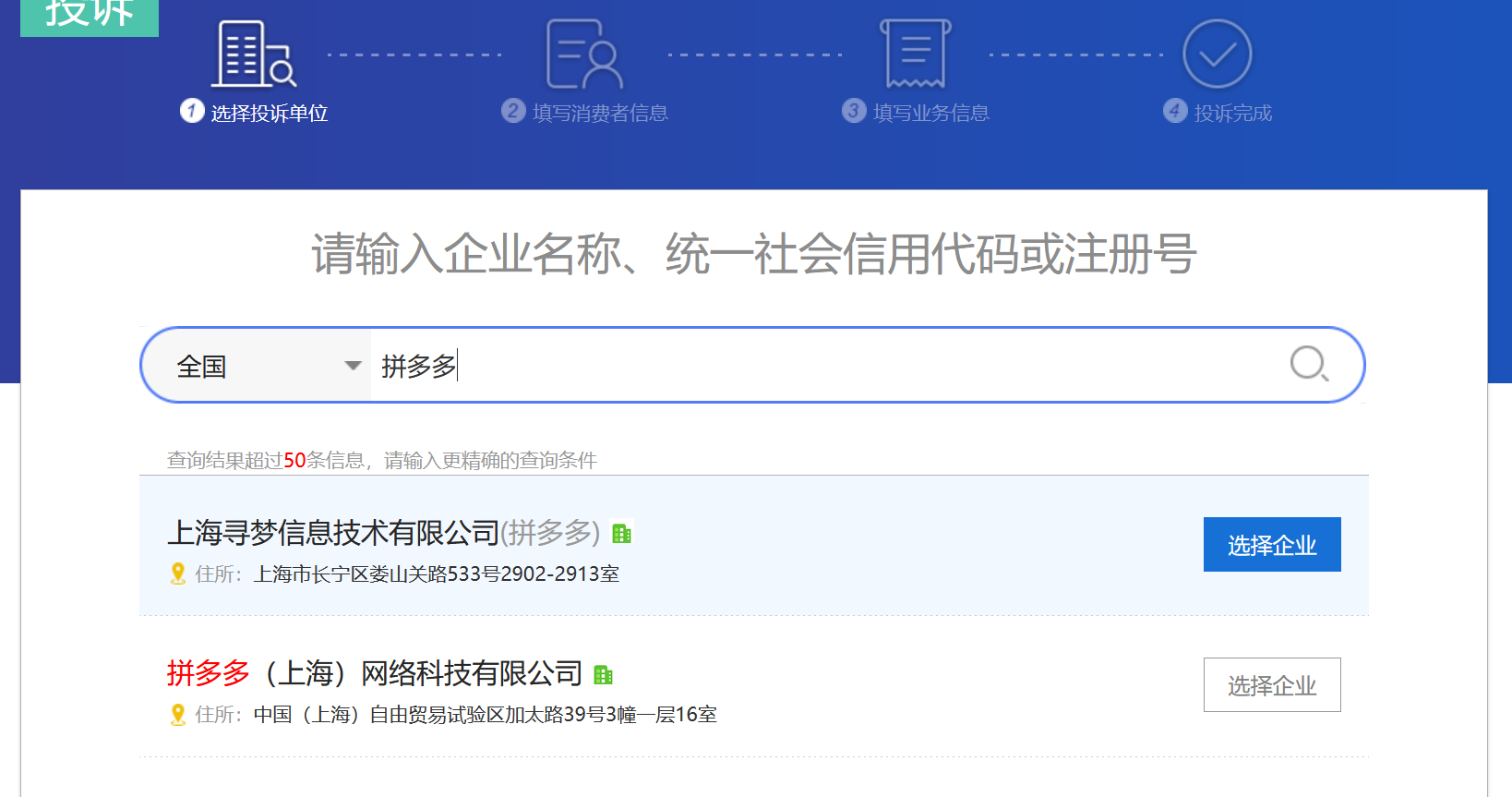Viewport: 1512px width, 797px height.
Task: Click location pin icon for 娄山关路533号 address
Action: pyautogui.click(x=178, y=574)
